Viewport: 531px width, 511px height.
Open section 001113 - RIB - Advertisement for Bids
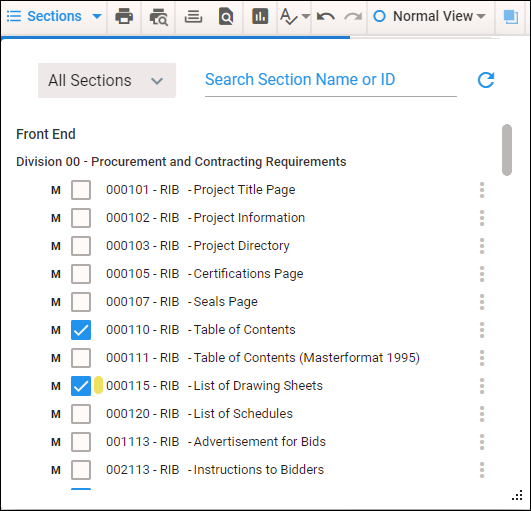[x=216, y=442]
